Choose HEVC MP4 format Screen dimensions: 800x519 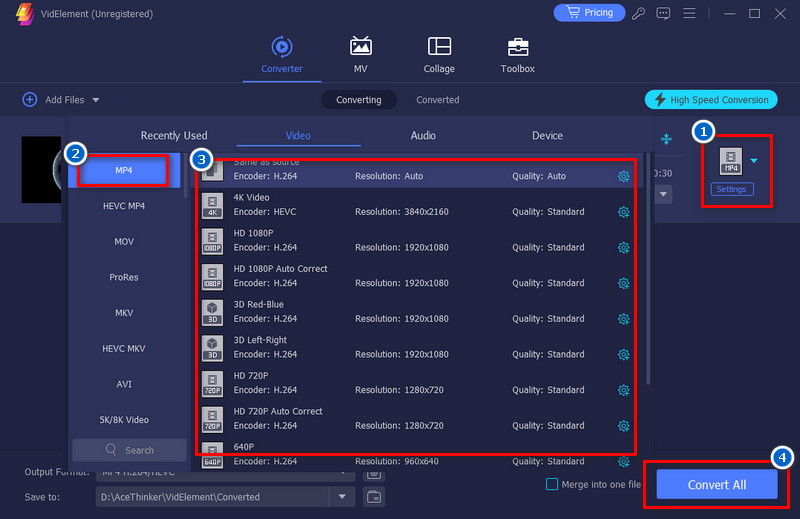pyautogui.click(x=124, y=206)
